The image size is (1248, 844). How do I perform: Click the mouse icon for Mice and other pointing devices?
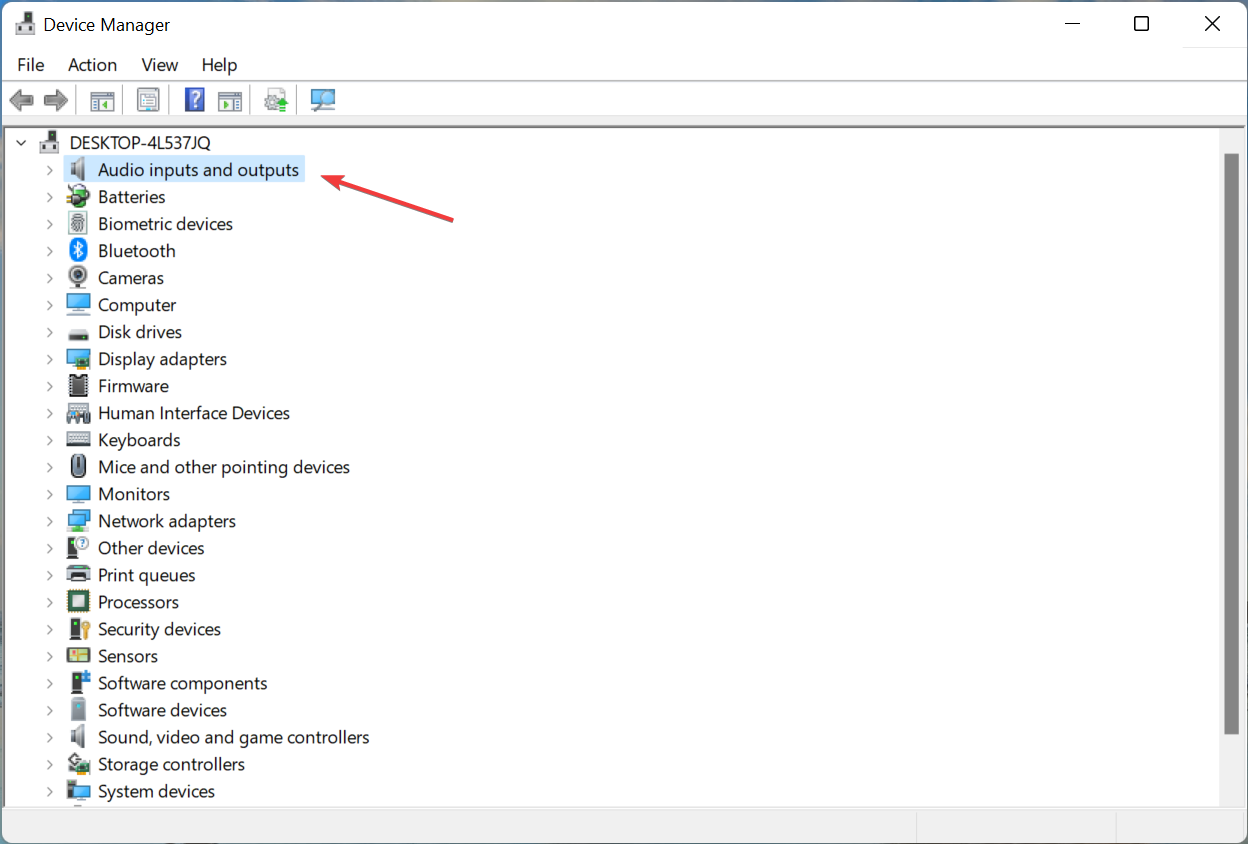(x=78, y=467)
